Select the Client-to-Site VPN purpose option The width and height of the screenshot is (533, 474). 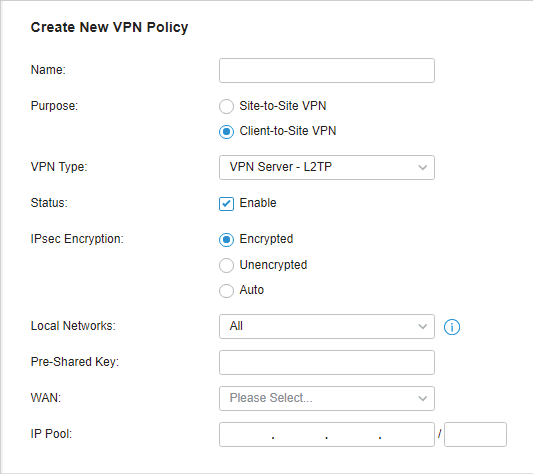(226, 132)
